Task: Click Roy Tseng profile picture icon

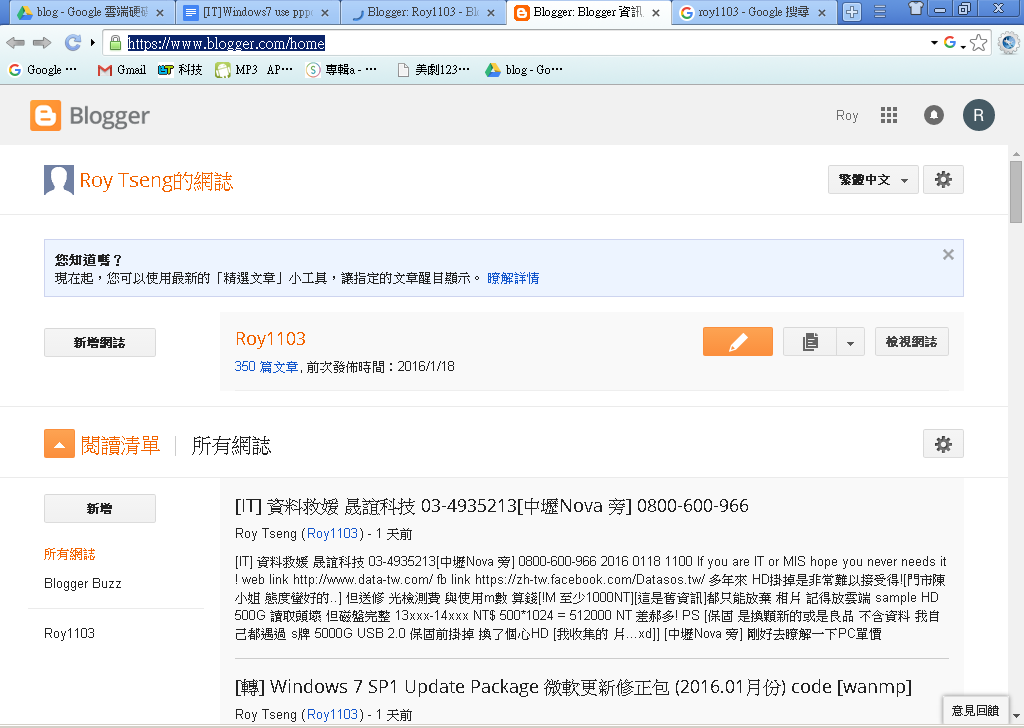Action: point(59,180)
